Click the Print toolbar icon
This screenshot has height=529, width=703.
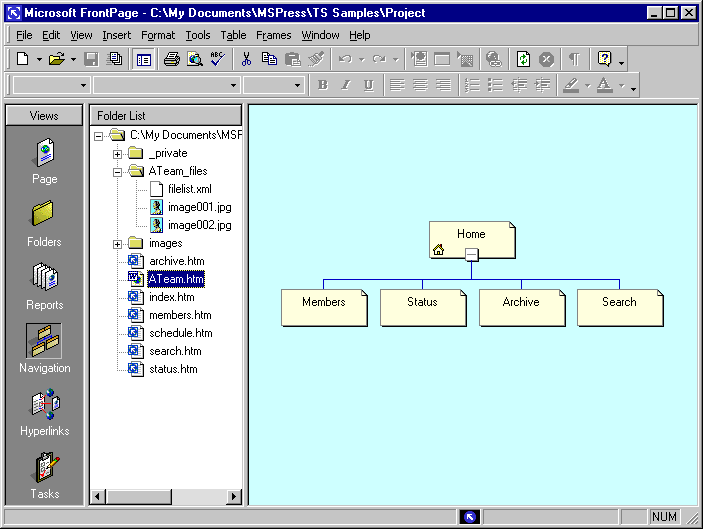(x=172, y=59)
